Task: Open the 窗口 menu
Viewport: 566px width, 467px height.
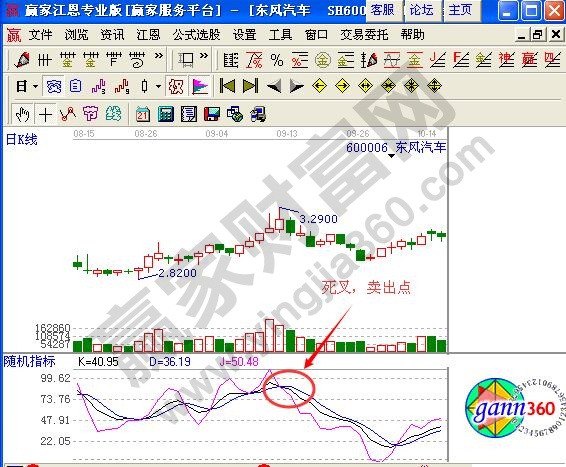Action: click(x=316, y=35)
